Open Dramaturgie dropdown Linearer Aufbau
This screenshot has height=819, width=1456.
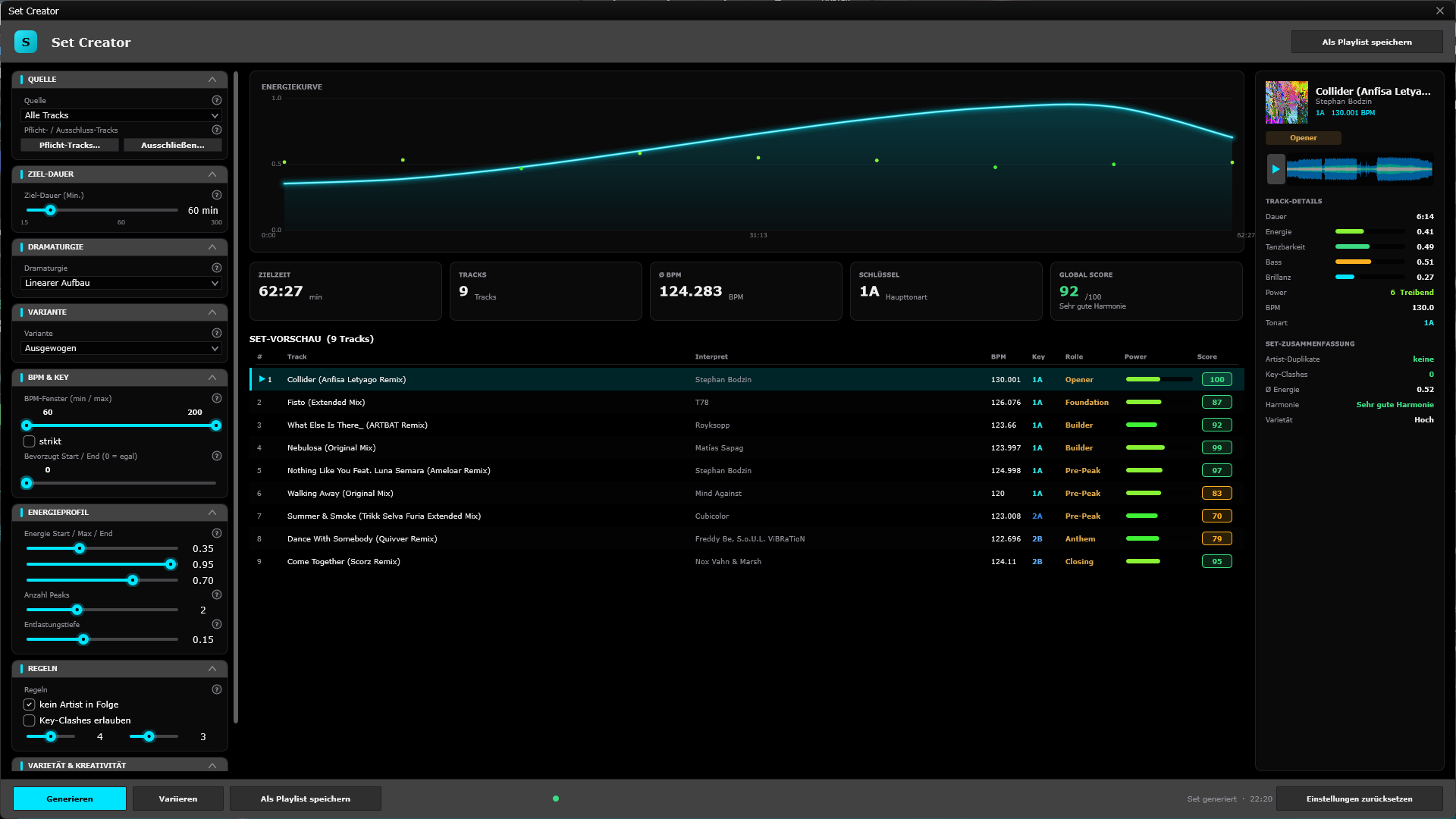pyautogui.click(x=121, y=283)
